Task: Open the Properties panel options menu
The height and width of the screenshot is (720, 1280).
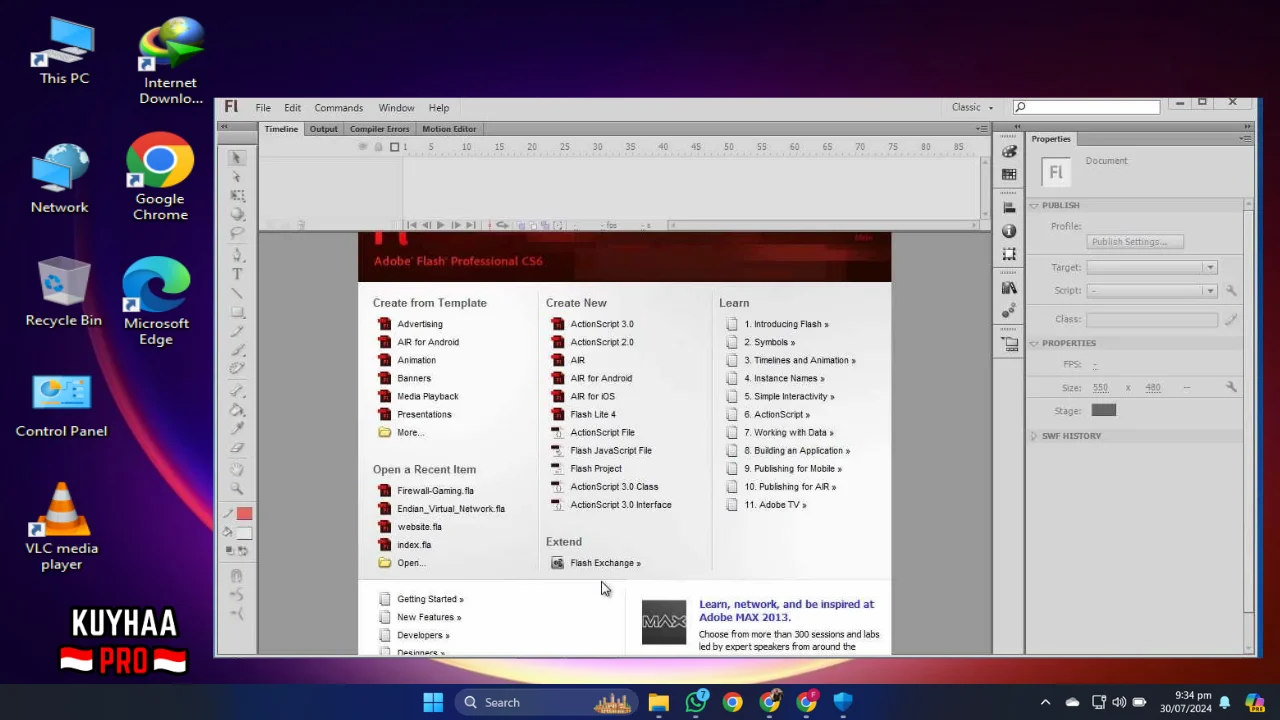Action: (1245, 139)
